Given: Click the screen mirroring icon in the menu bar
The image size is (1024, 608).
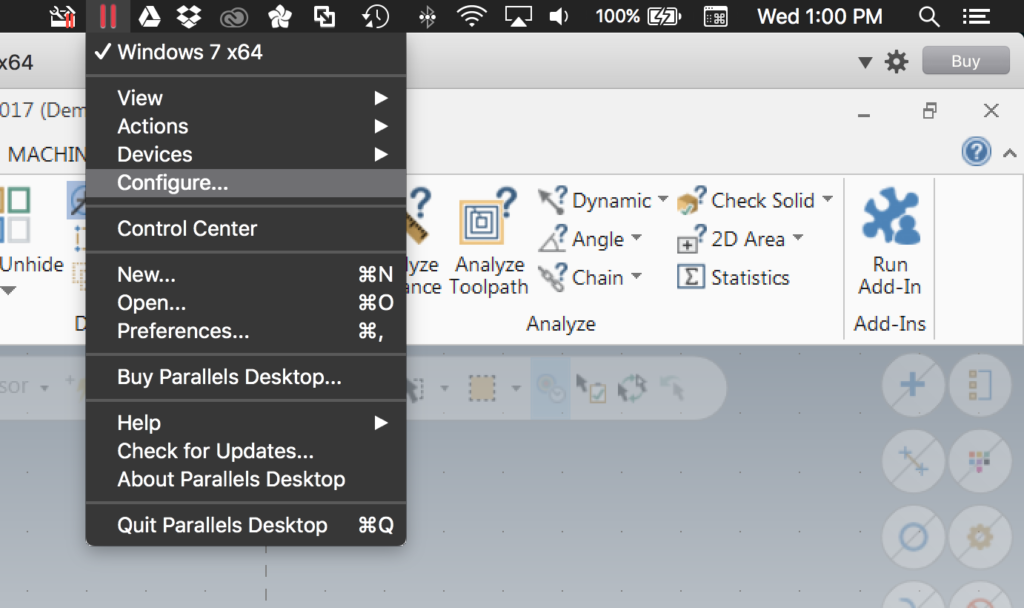Looking at the screenshot, I should coord(518,16).
